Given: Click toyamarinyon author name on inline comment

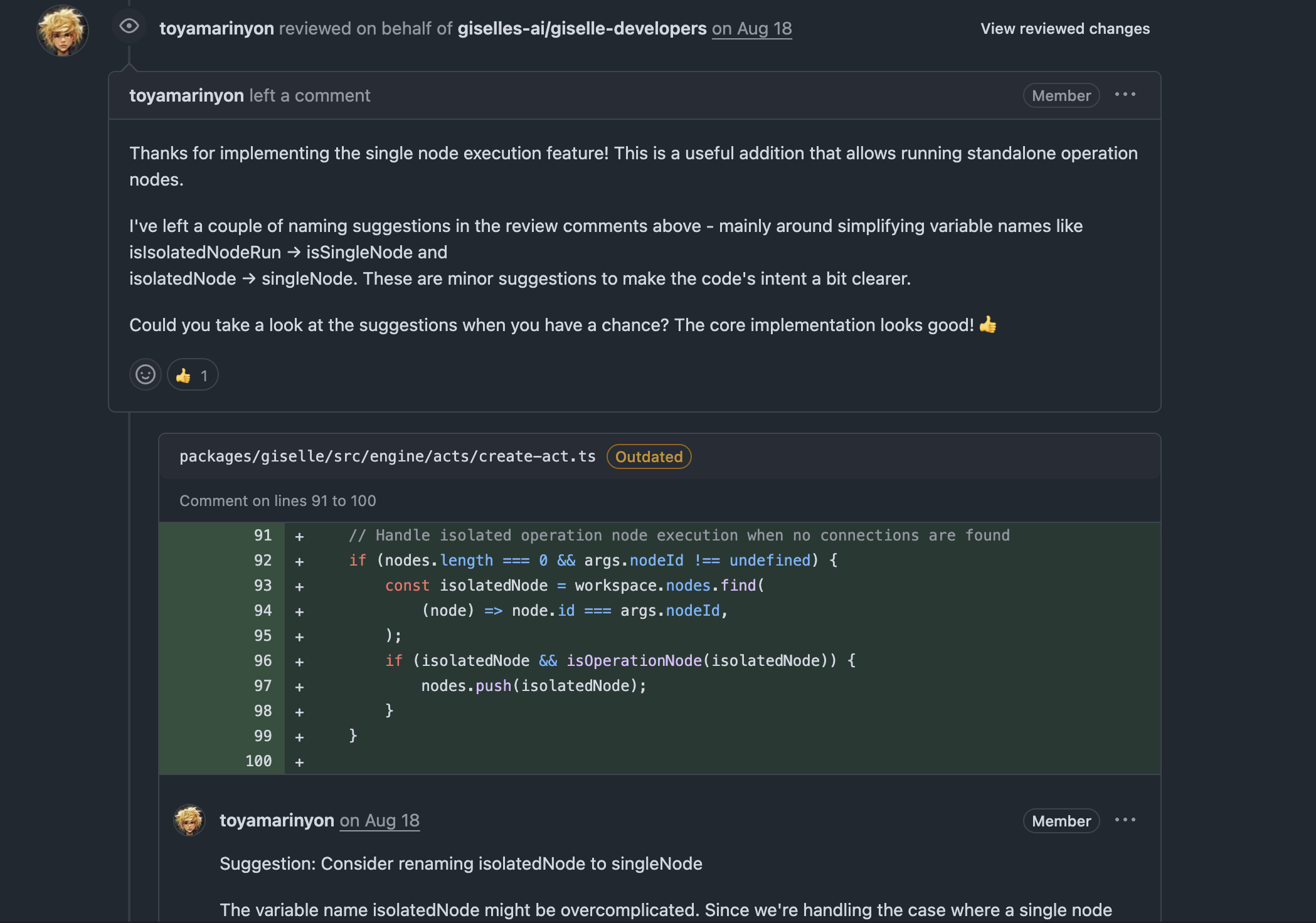Looking at the screenshot, I should pos(277,820).
